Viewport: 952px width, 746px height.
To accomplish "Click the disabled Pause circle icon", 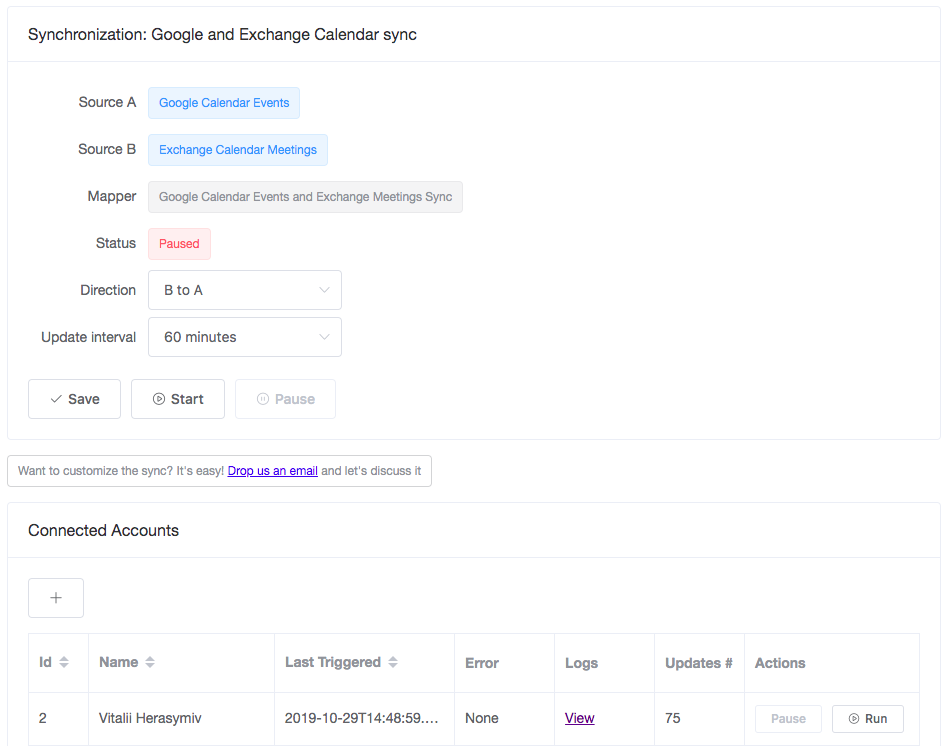I will pos(262,399).
